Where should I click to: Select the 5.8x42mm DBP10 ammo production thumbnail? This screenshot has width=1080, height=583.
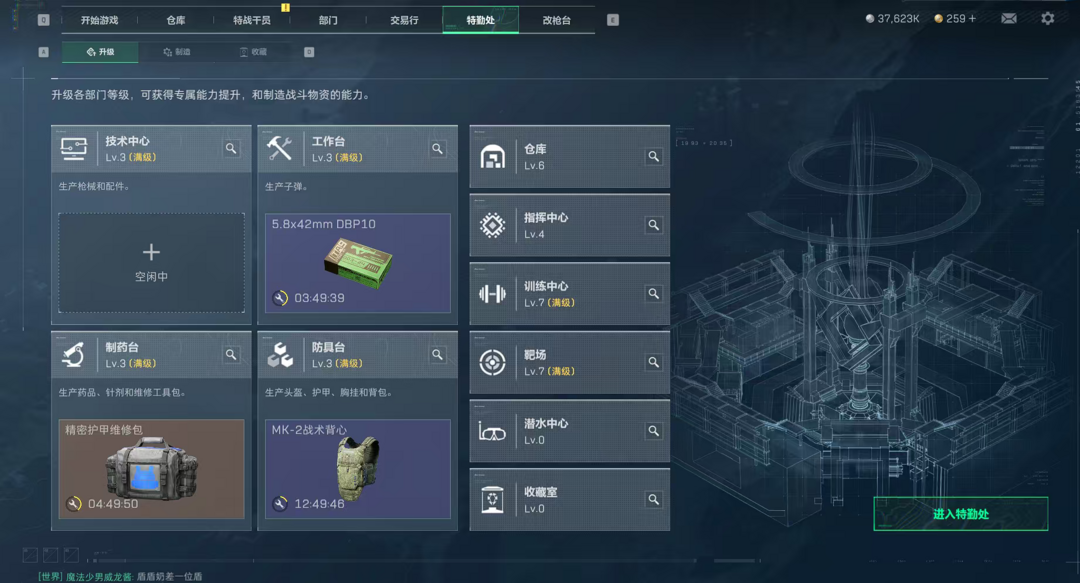(357, 263)
